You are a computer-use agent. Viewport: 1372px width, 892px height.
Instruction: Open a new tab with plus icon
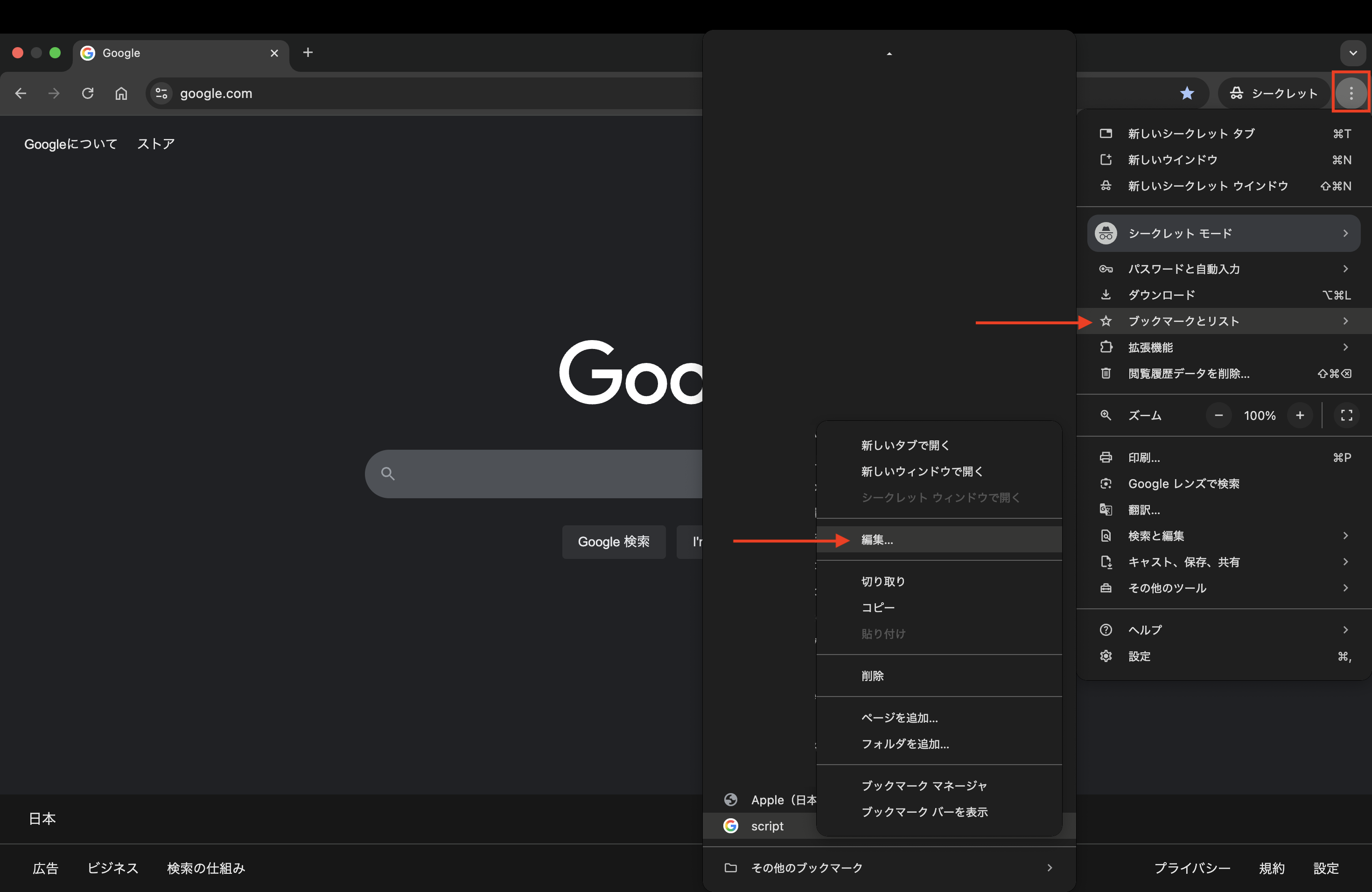tap(308, 52)
